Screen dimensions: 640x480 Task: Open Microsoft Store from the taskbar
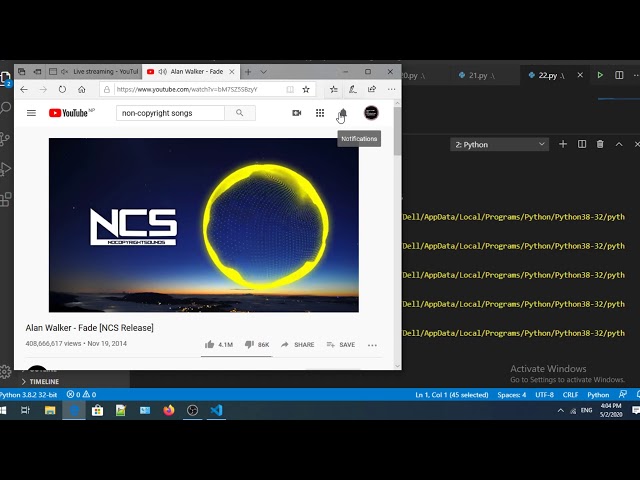point(97,410)
